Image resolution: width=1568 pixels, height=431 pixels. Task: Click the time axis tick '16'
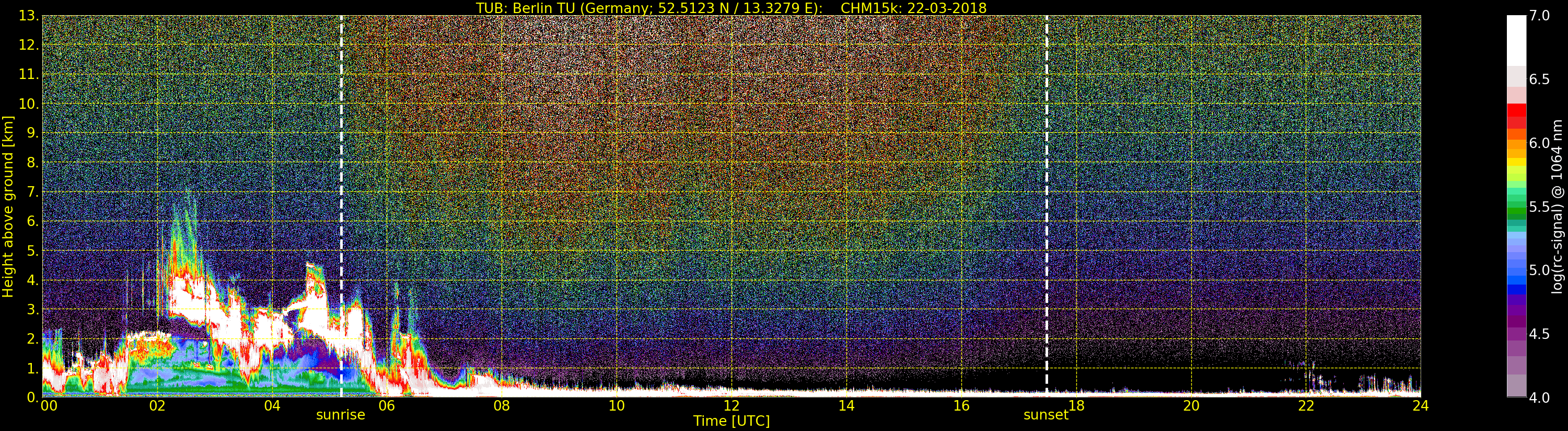point(961,406)
